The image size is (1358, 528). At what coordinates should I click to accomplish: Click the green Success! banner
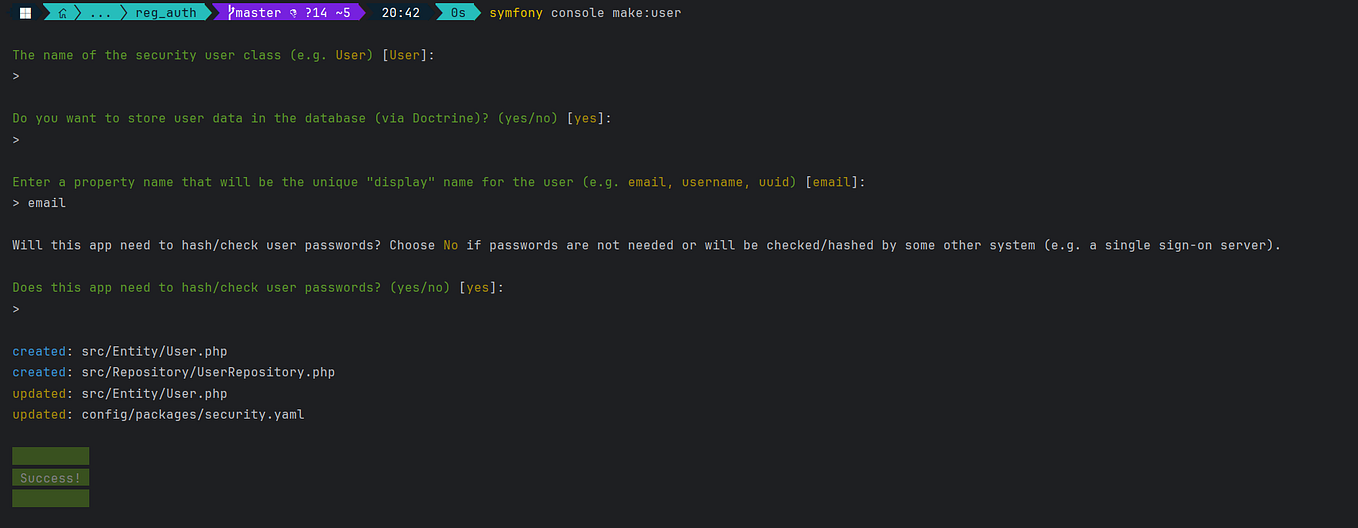click(50, 477)
